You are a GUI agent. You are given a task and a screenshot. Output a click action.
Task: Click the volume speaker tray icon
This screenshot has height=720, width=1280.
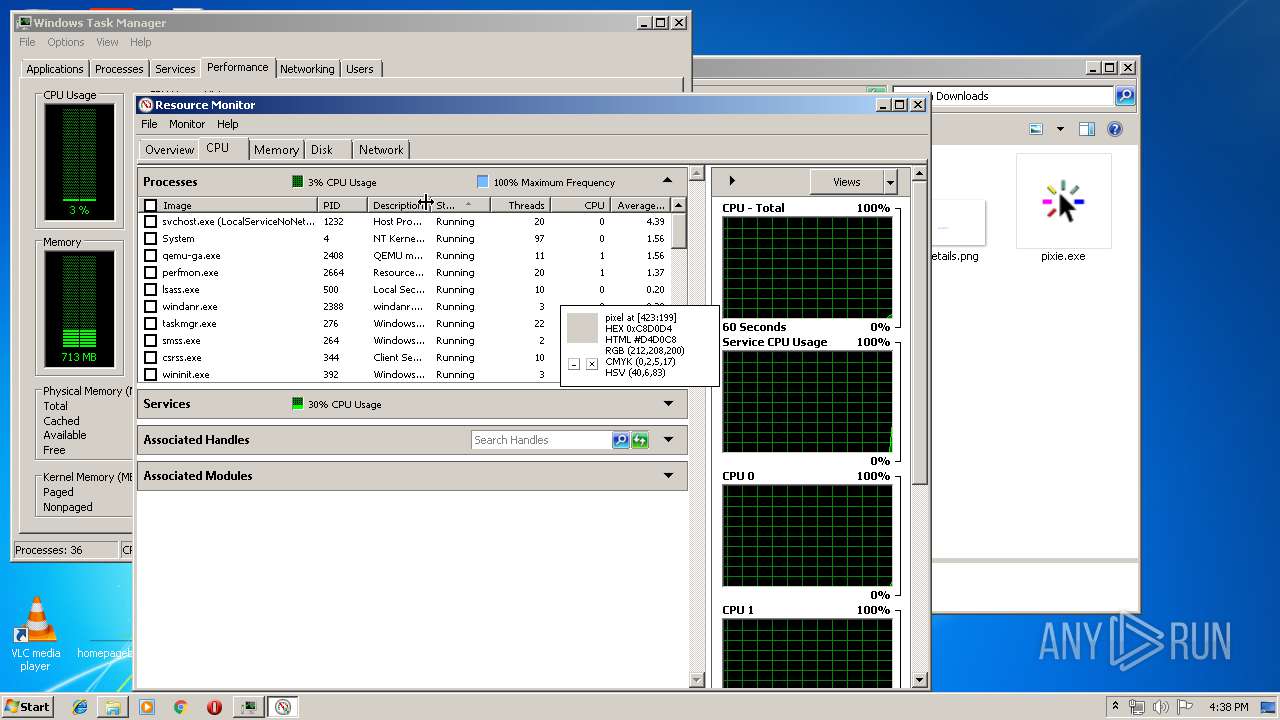click(x=1162, y=707)
